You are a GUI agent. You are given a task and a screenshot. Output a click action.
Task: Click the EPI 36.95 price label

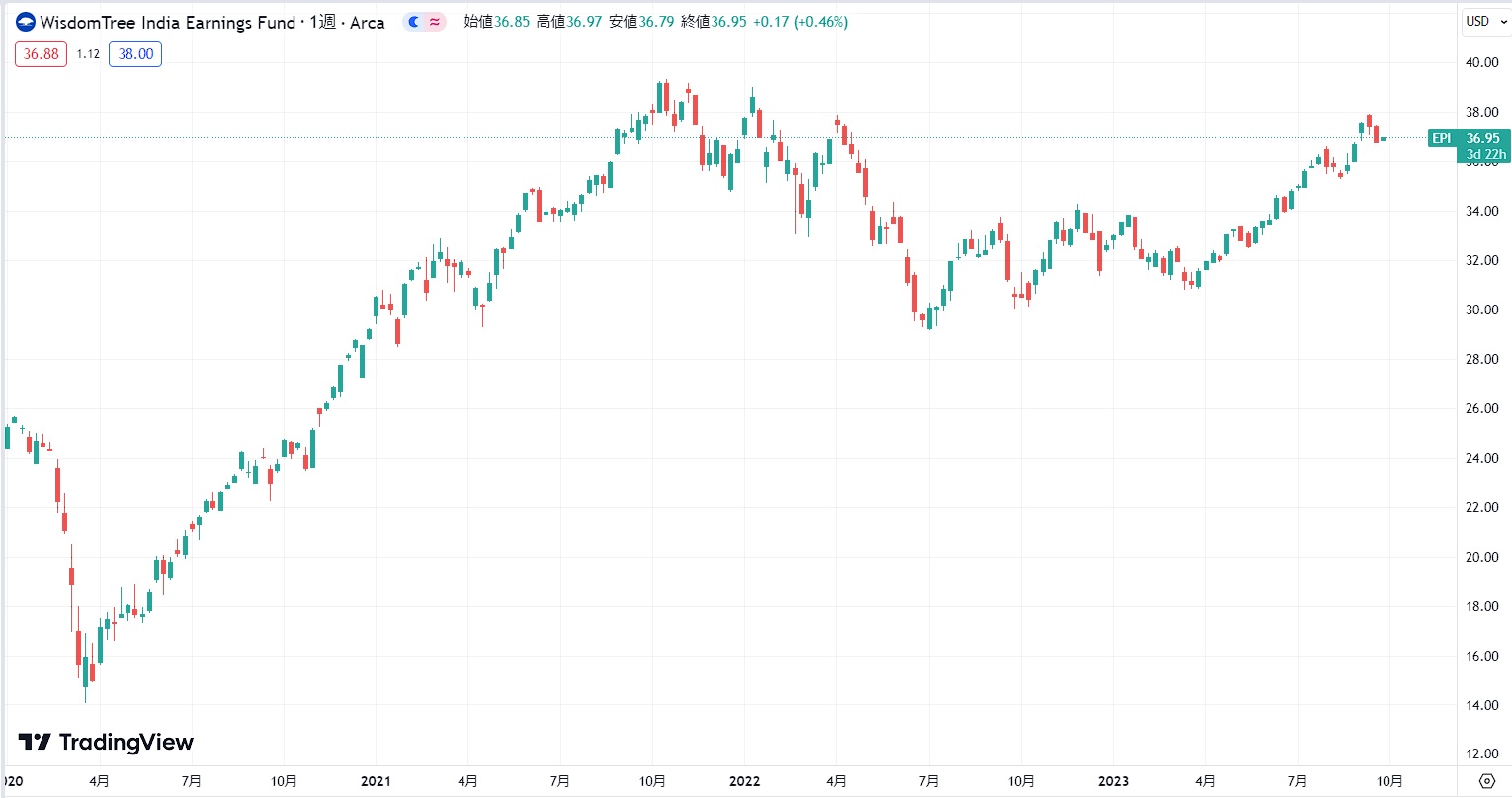(x=1470, y=139)
